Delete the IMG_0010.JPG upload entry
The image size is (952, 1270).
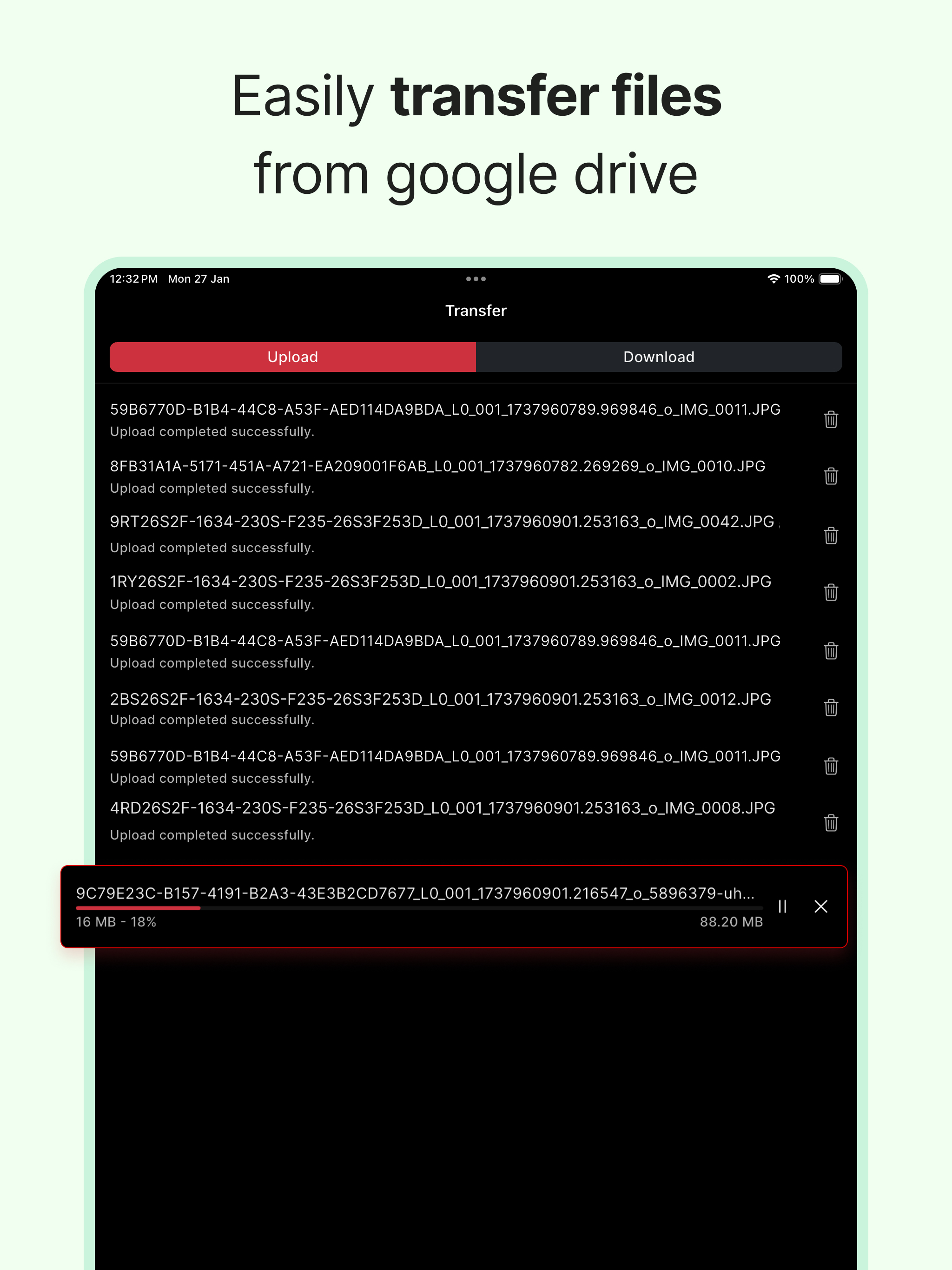coord(830,476)
